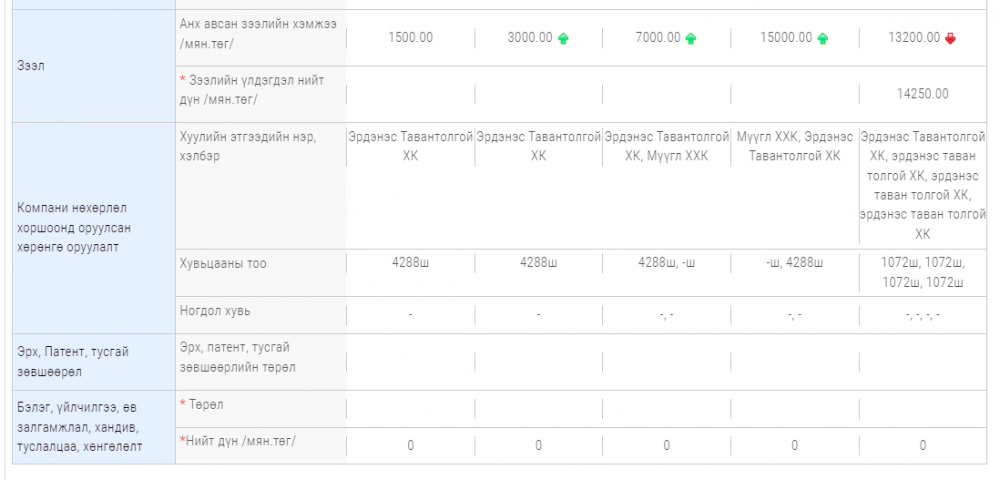
Task: Click the Зээл category header cell
Action: pyautogui.click(x=94, y=66)
